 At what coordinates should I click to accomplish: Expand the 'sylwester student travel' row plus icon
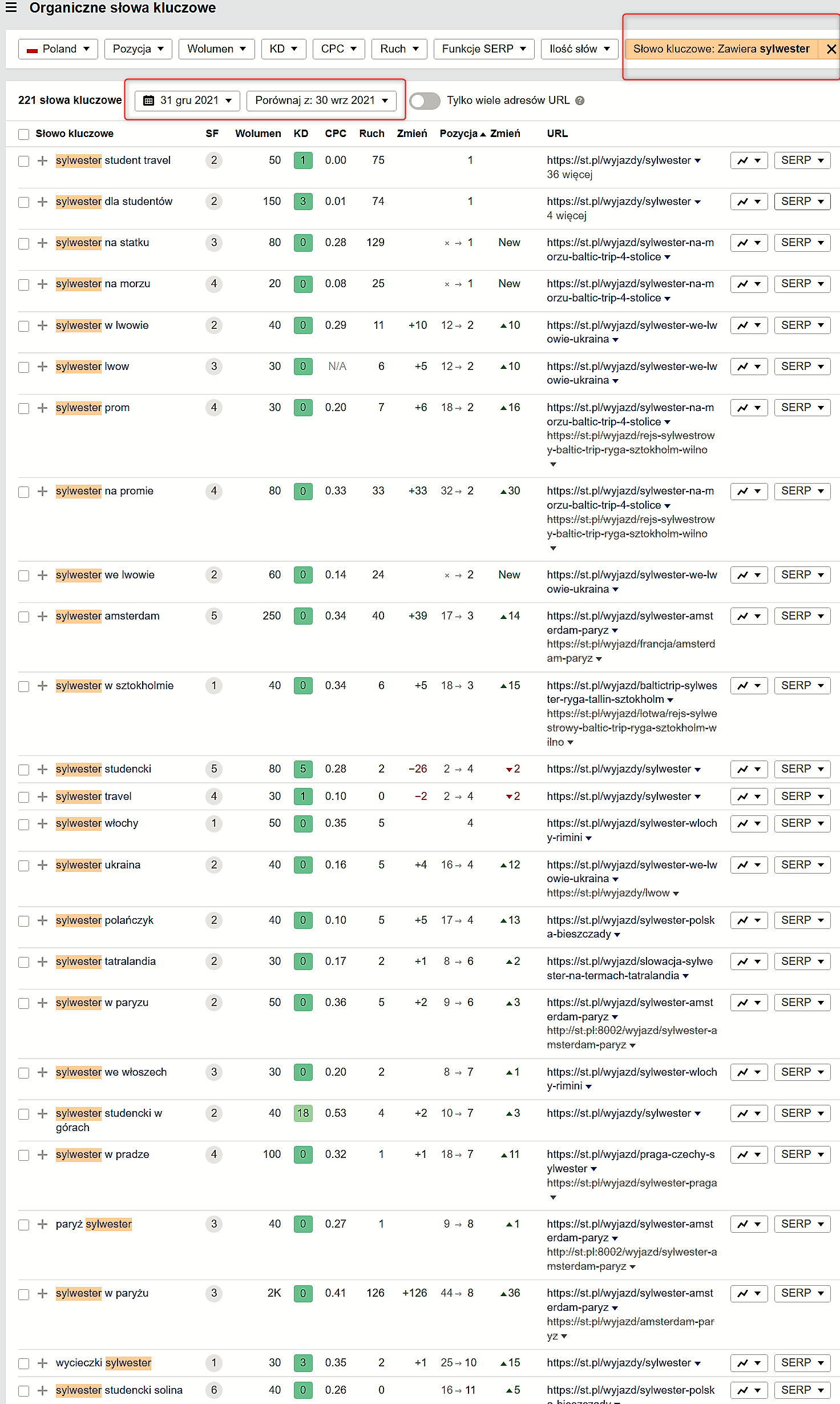coord(42,161)
